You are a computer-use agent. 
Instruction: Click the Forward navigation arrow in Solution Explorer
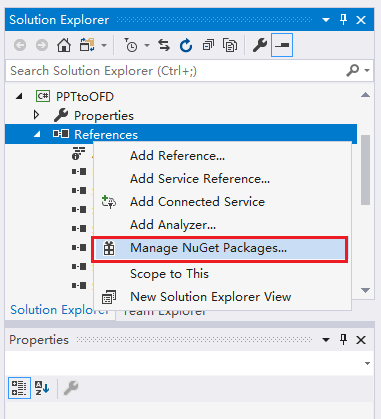[x=42, y=45]
